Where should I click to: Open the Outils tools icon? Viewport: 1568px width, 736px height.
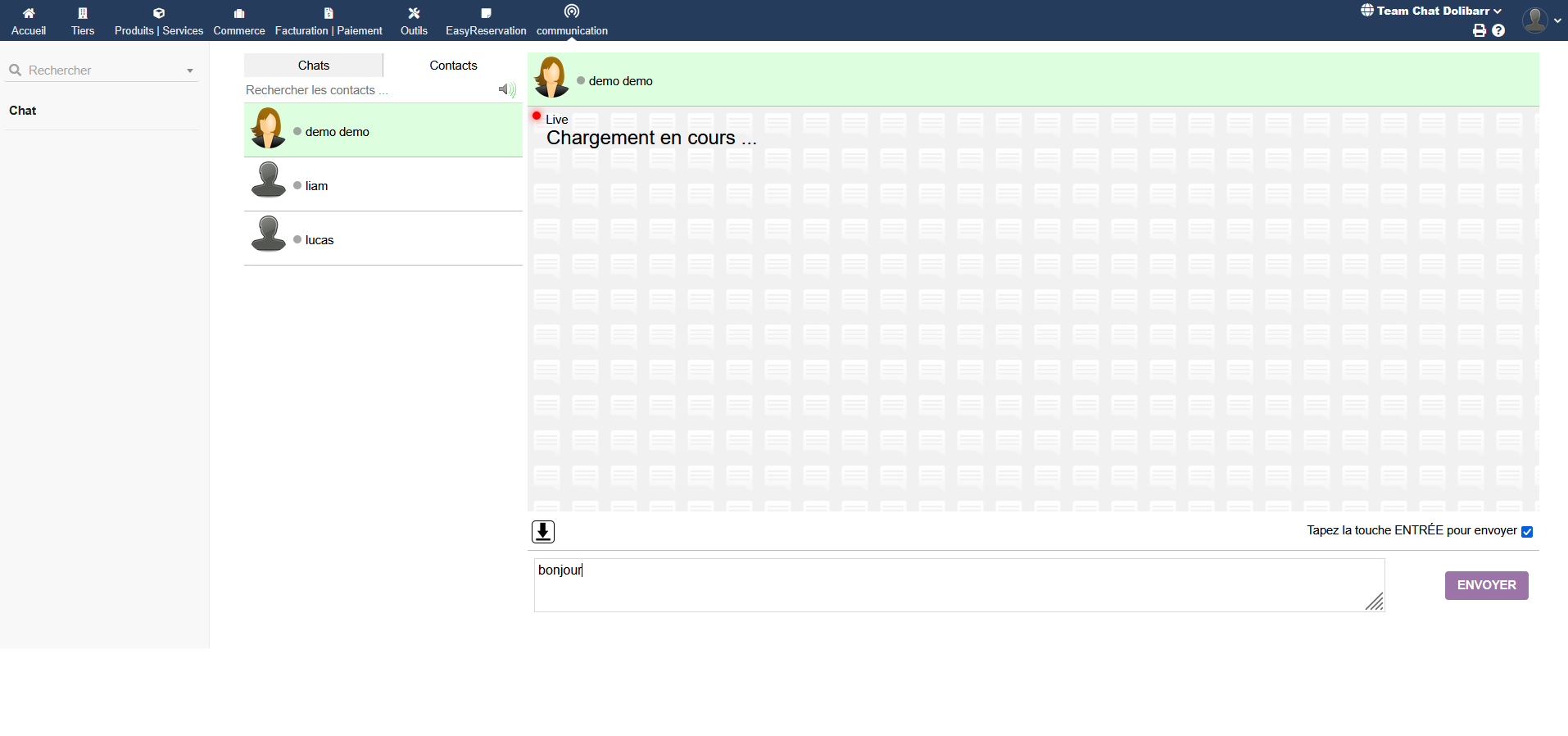414,13
